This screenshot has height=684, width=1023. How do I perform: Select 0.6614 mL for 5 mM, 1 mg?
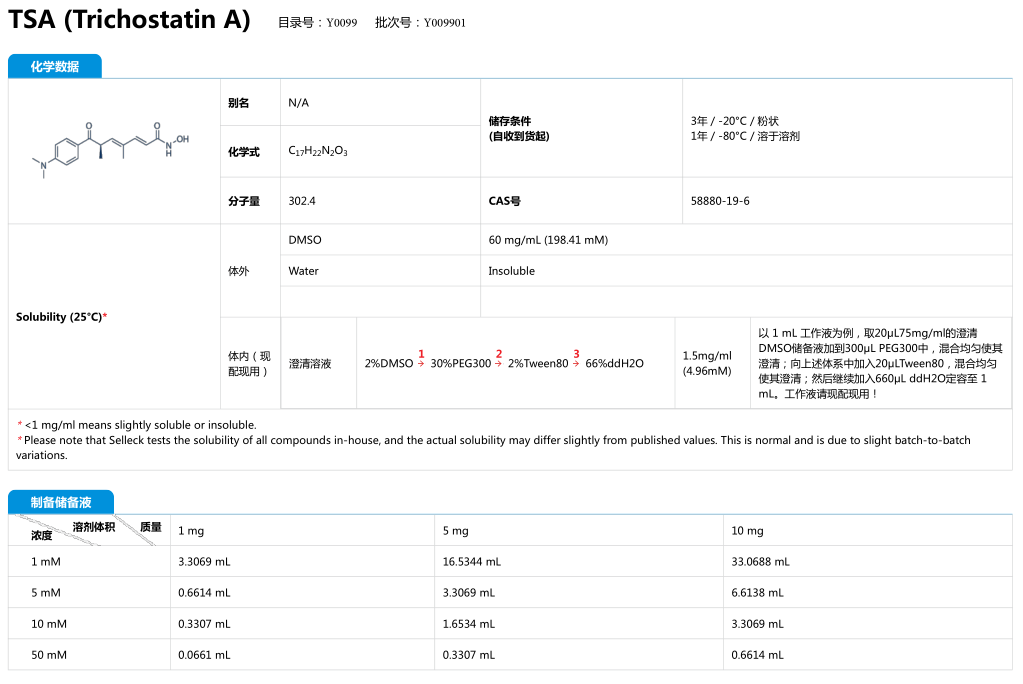(204, 593)
